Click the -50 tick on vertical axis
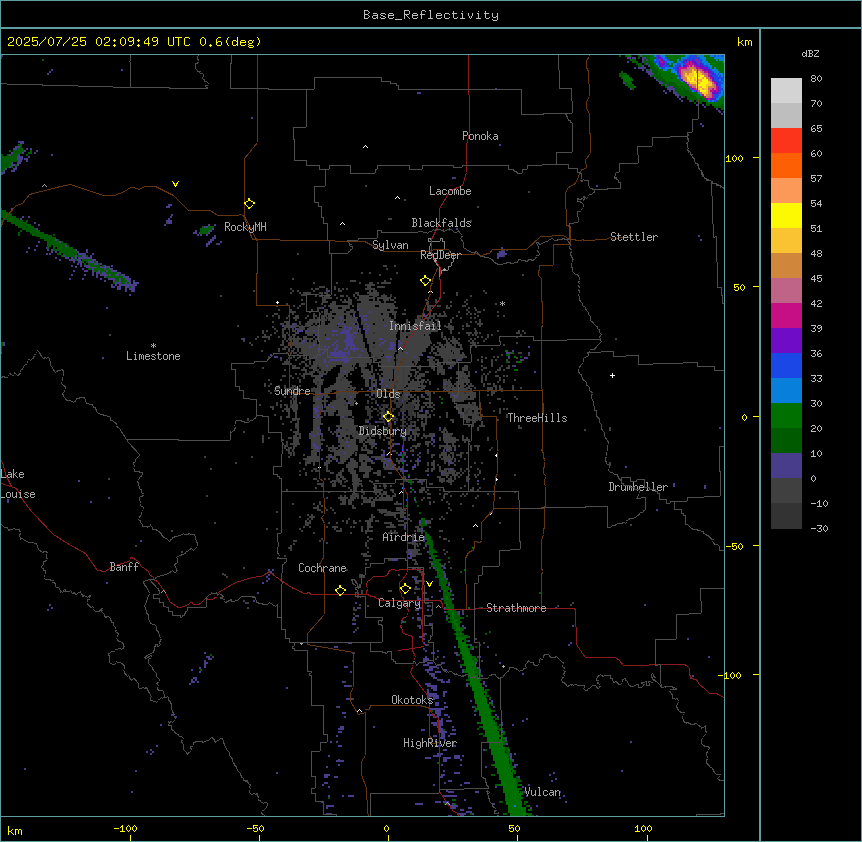Image resolution: width=862 pixels, height=842 pixels. pos(734,546)
